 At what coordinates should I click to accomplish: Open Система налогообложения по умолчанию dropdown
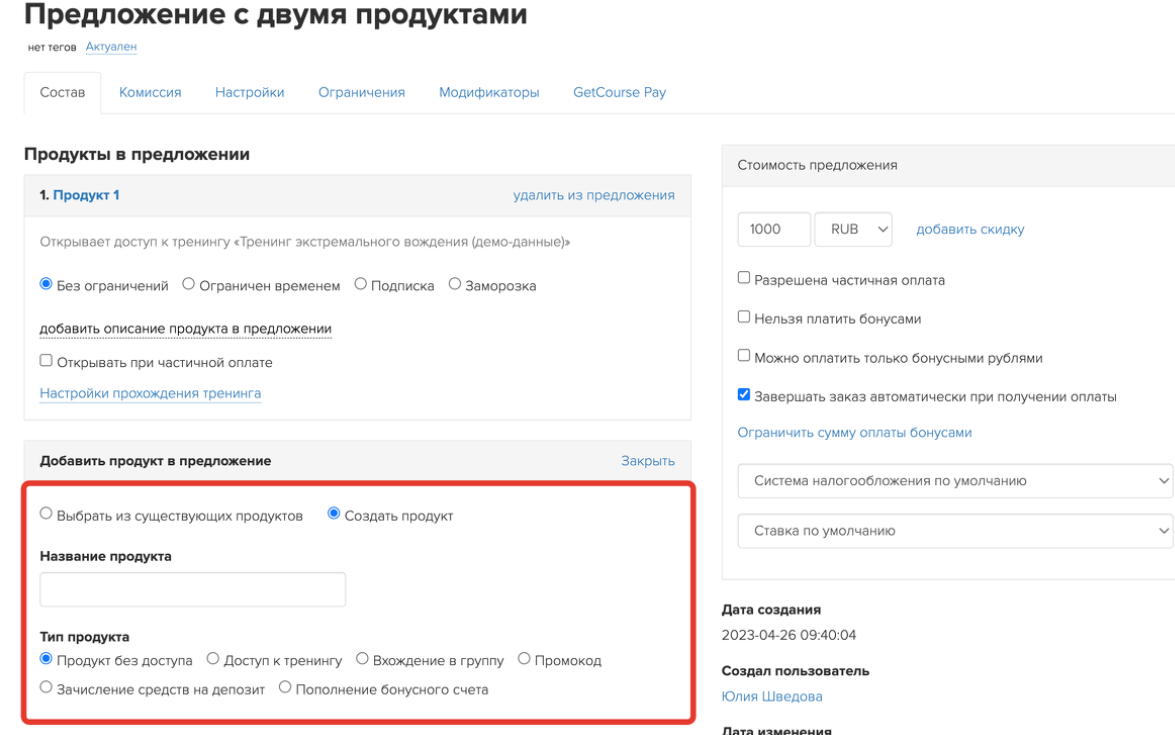(955, 481)
